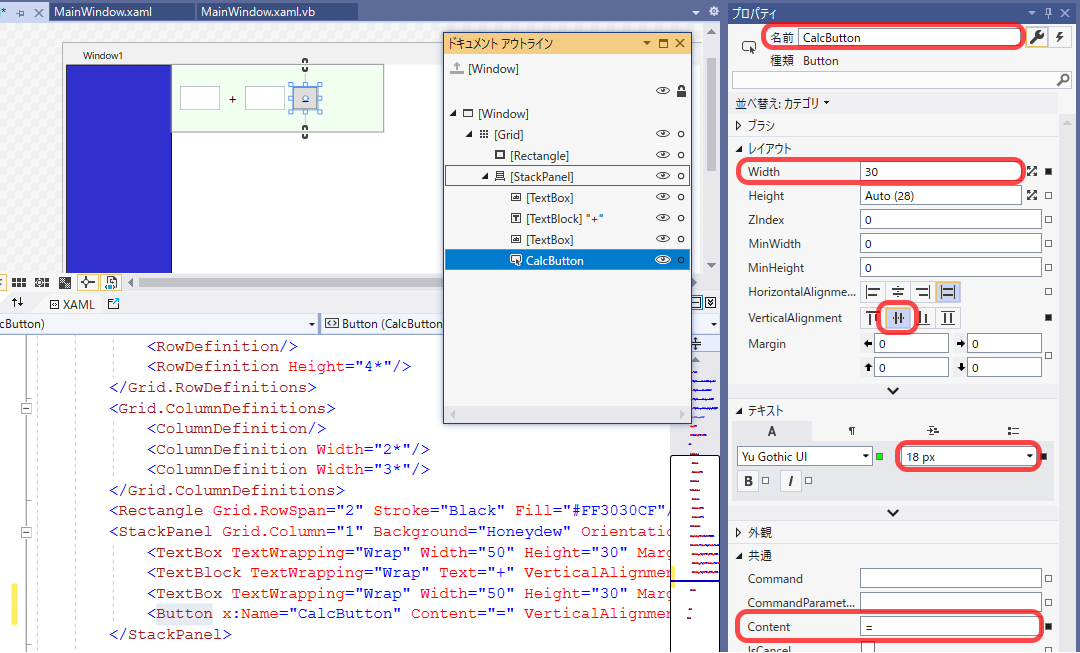Viewport: 1080px width, 653px height.
Task: Open the paragraph tab in テキスト
Action: (852, 431)
